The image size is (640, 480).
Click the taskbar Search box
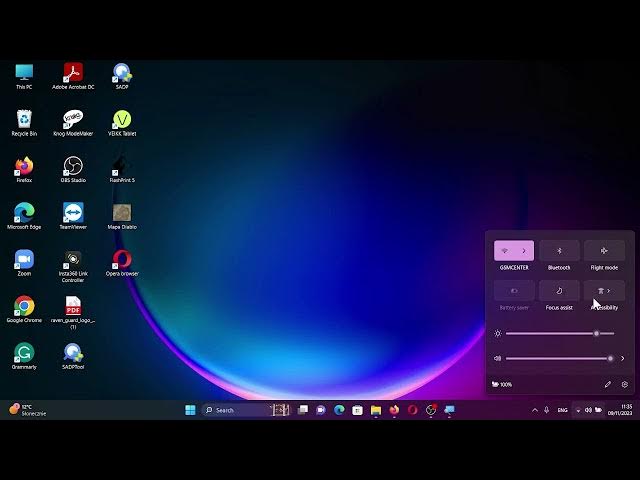246,410
